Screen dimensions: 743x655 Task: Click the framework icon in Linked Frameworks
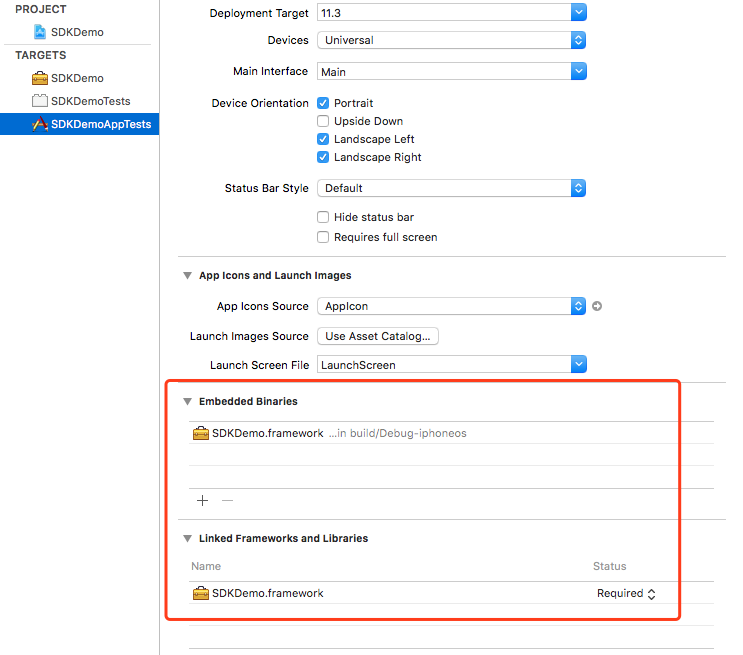click(201, 593)
